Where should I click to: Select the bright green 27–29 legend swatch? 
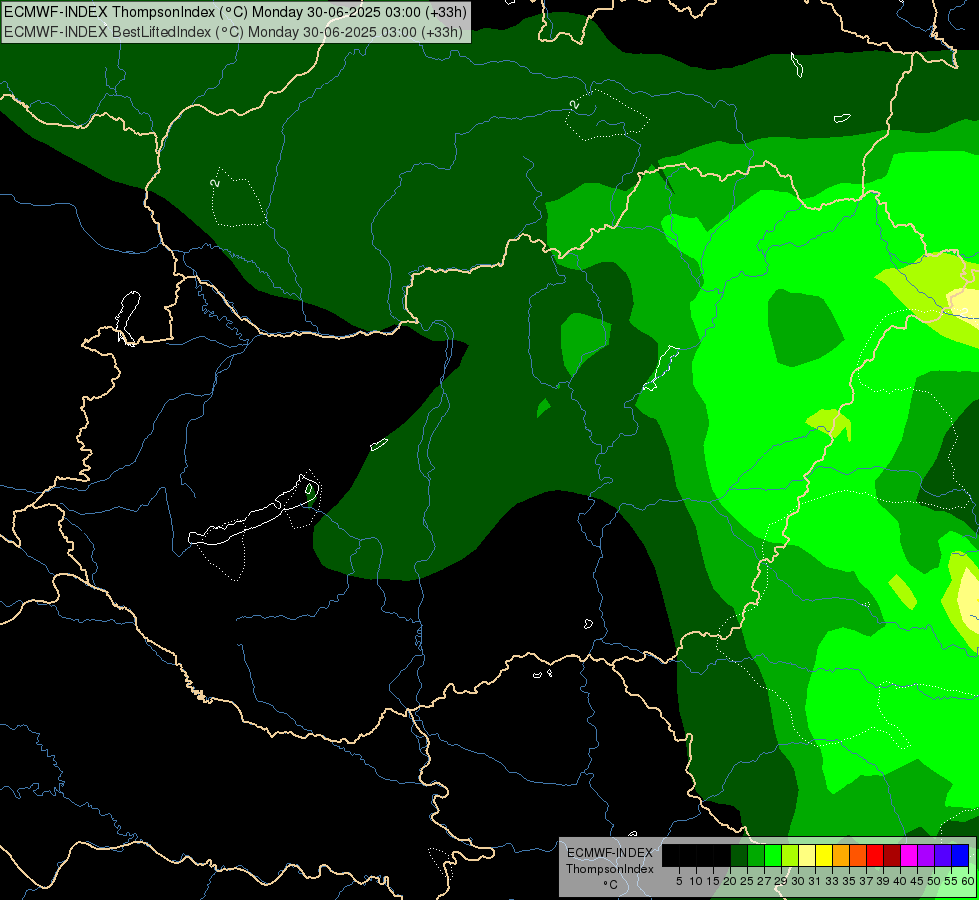click(x=773, y=855)
